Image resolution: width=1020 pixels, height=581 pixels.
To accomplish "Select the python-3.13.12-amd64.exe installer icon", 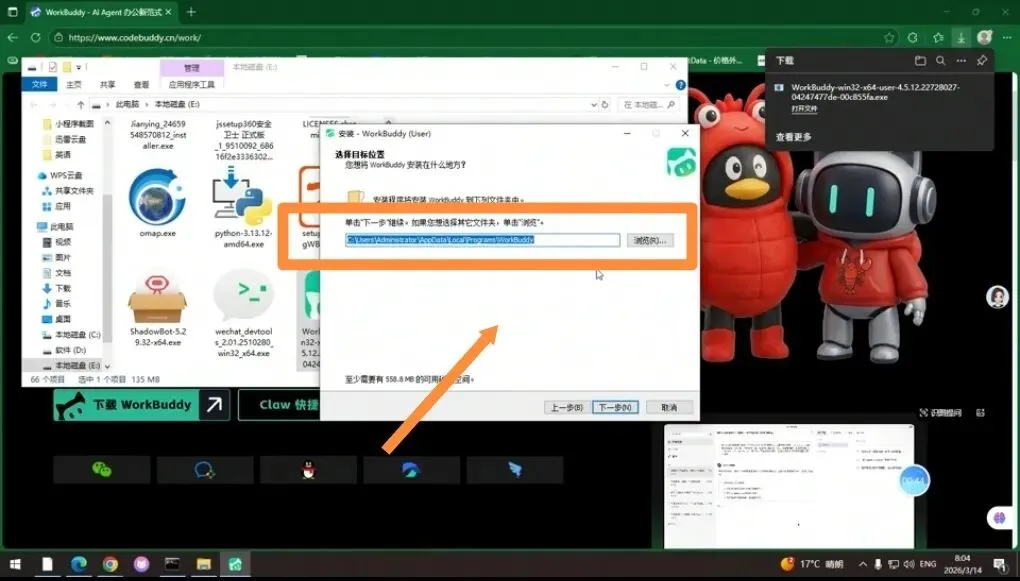I will coord(243,195).
